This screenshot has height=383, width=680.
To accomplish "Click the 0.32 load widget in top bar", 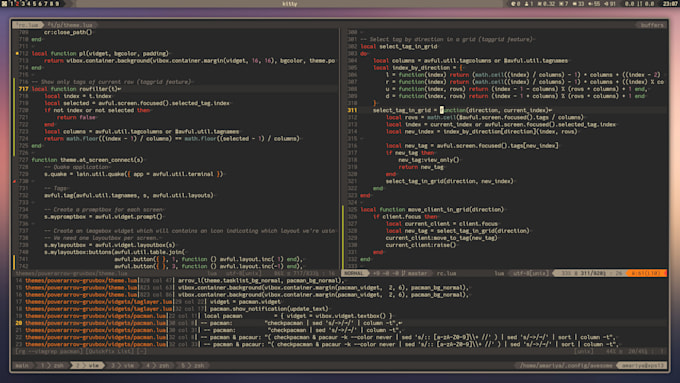I will click(546, 3).
